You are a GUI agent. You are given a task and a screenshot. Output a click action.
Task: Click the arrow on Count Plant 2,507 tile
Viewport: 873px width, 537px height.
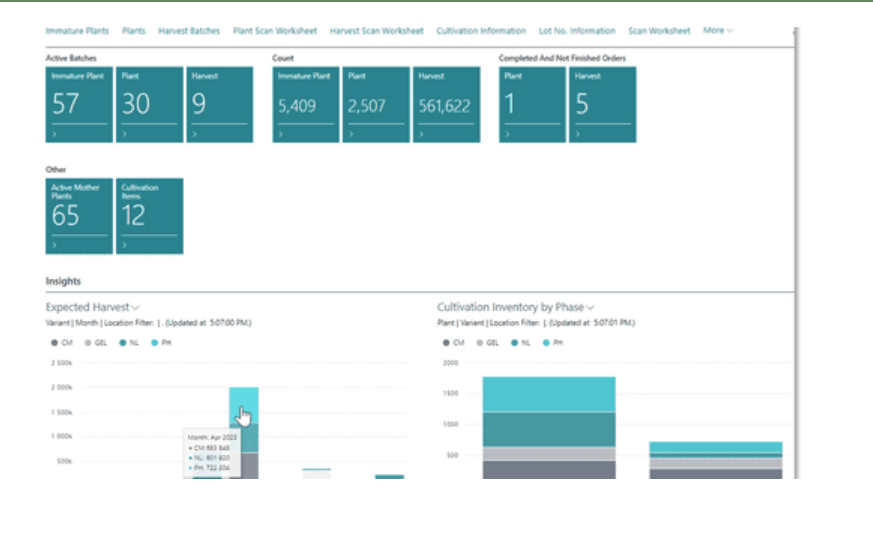coord(349,133)
